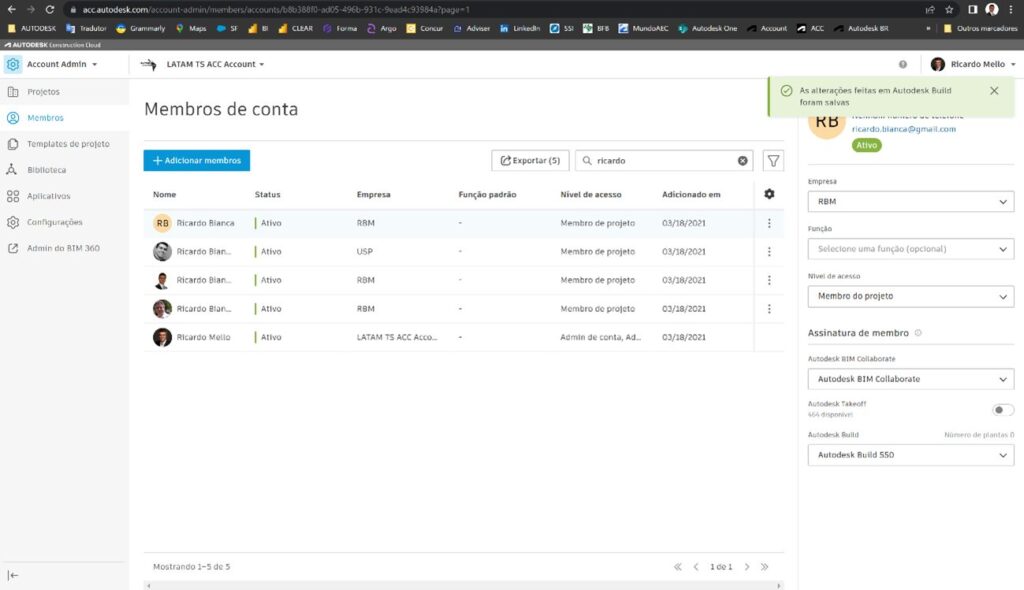
Task: Open Nível de acesso dropdown in panel
Action: click(910, 296)
